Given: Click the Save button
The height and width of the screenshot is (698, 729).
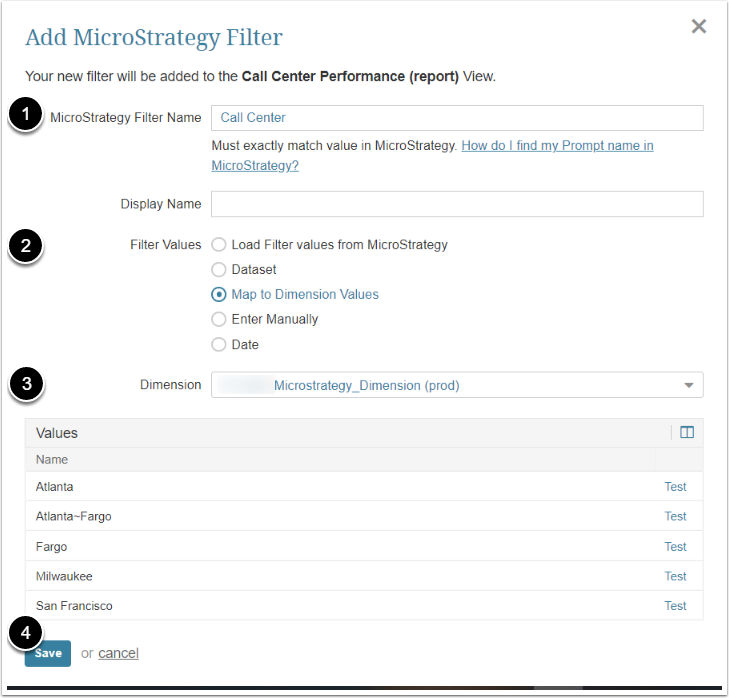Looking at the screenshot, I should point(48,653).
